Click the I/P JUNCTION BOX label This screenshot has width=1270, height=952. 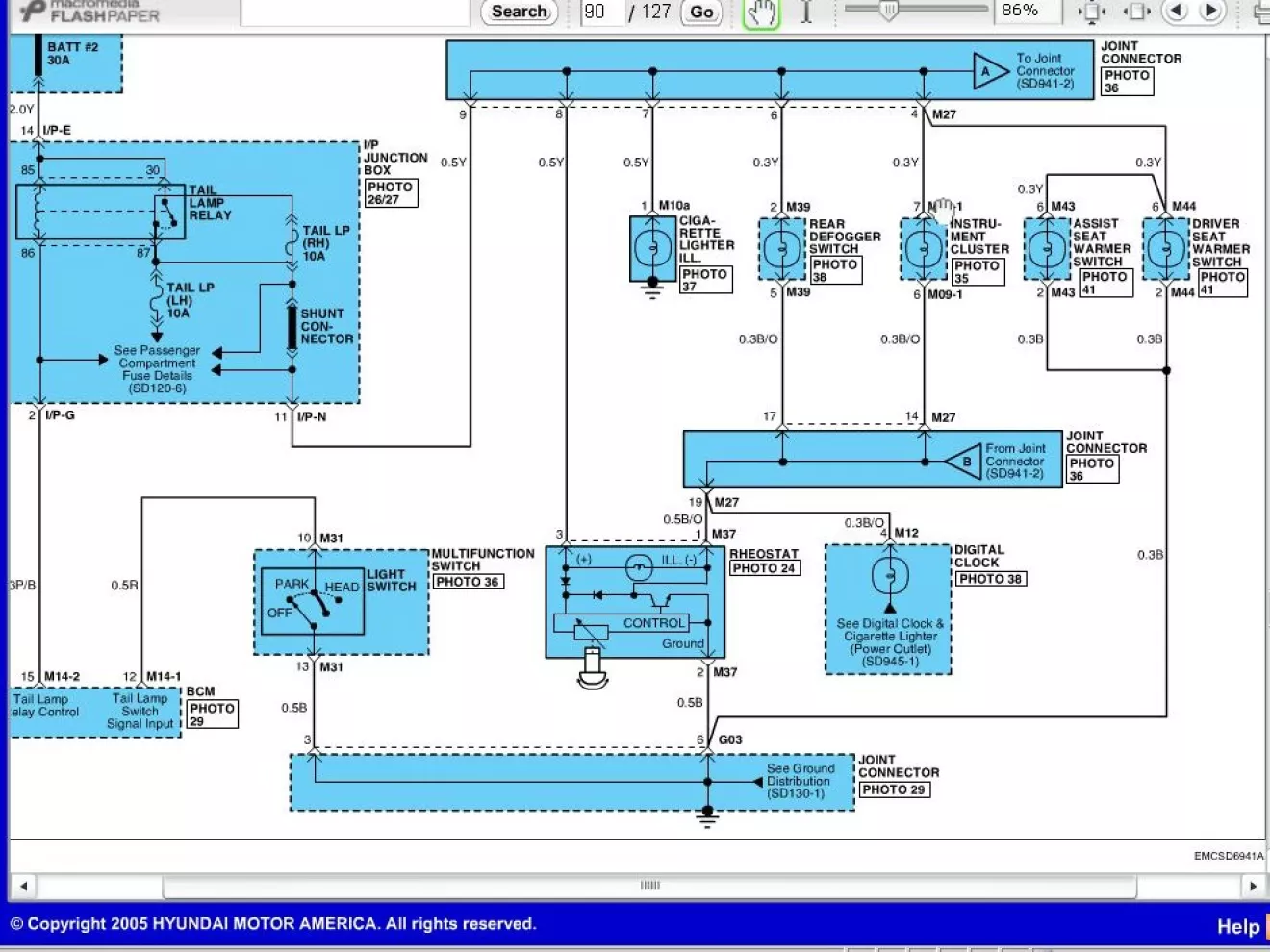395,158
